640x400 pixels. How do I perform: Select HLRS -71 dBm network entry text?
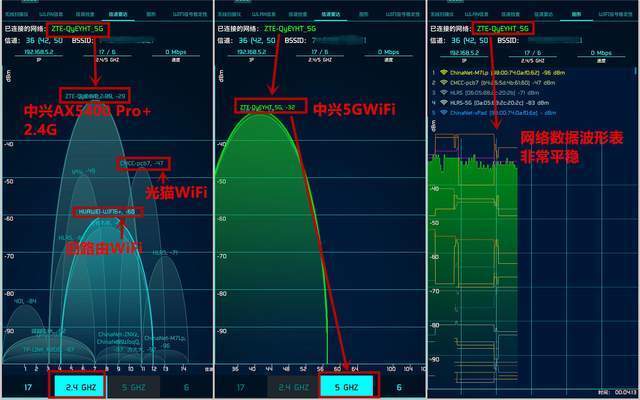[494, 93]
